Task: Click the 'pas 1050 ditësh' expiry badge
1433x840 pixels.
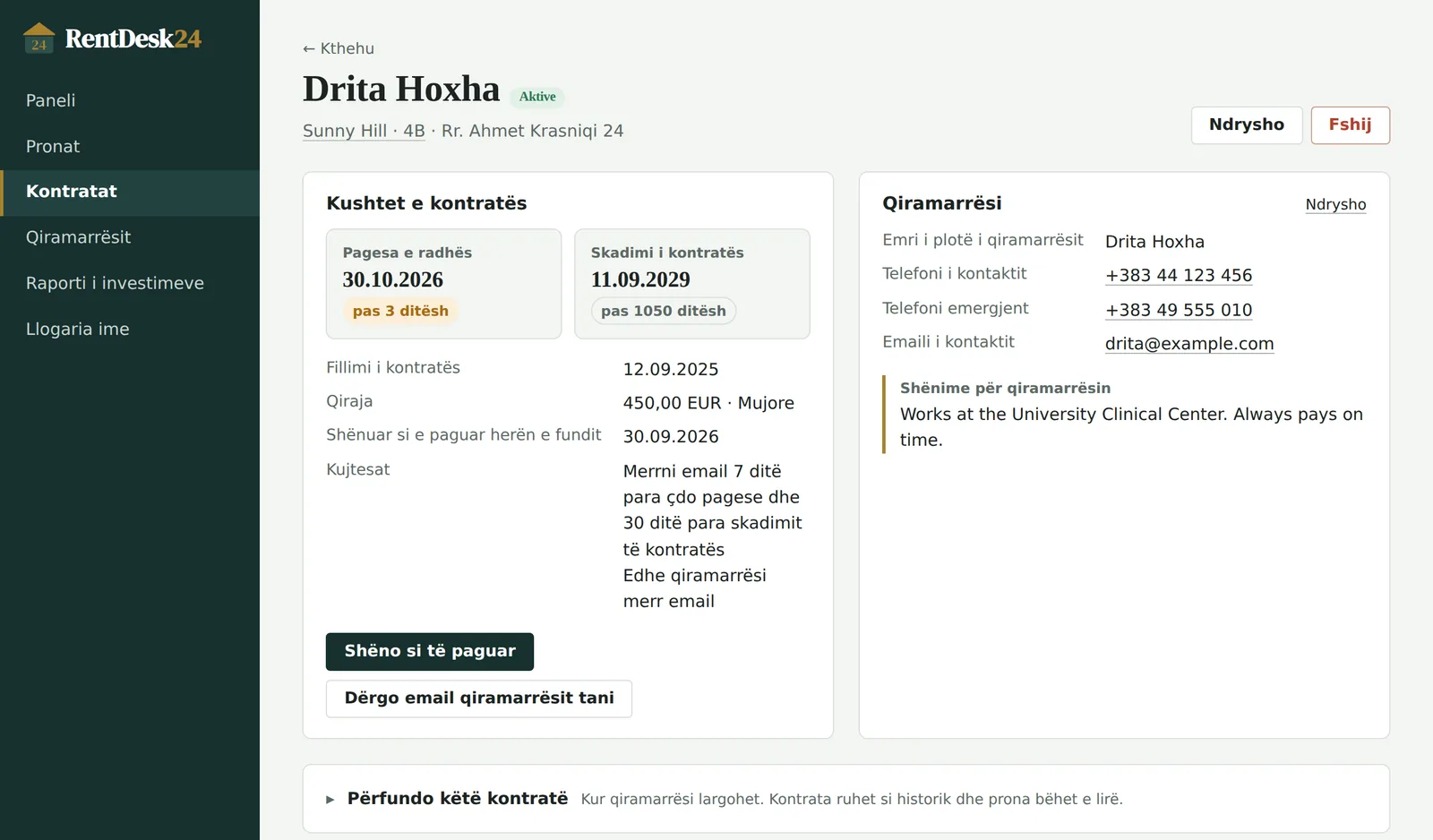Action: point(664,311)
